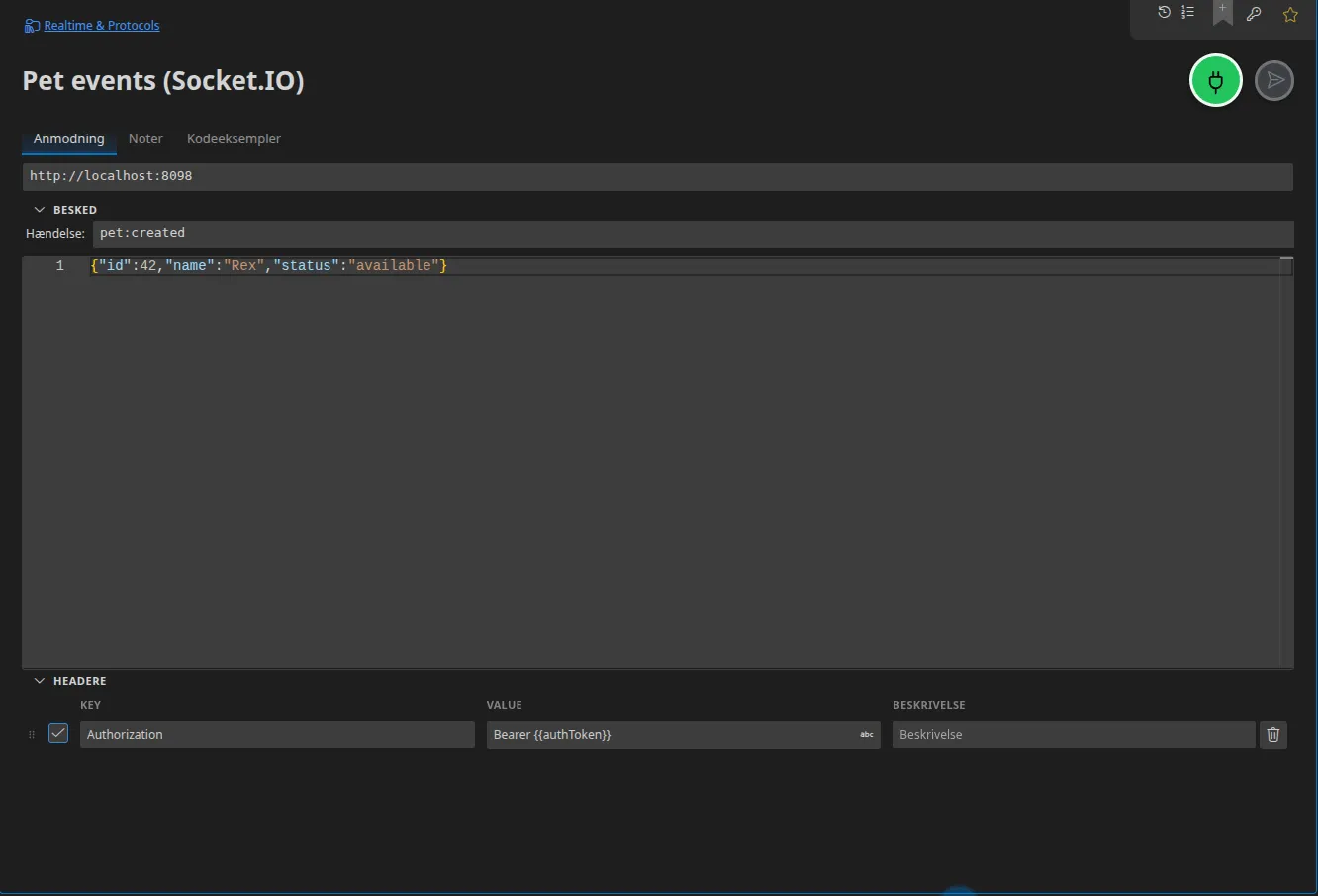Click the URL field http://localhost:8098
Viewport: 1318px width, 896px height.
coord(657,176)
